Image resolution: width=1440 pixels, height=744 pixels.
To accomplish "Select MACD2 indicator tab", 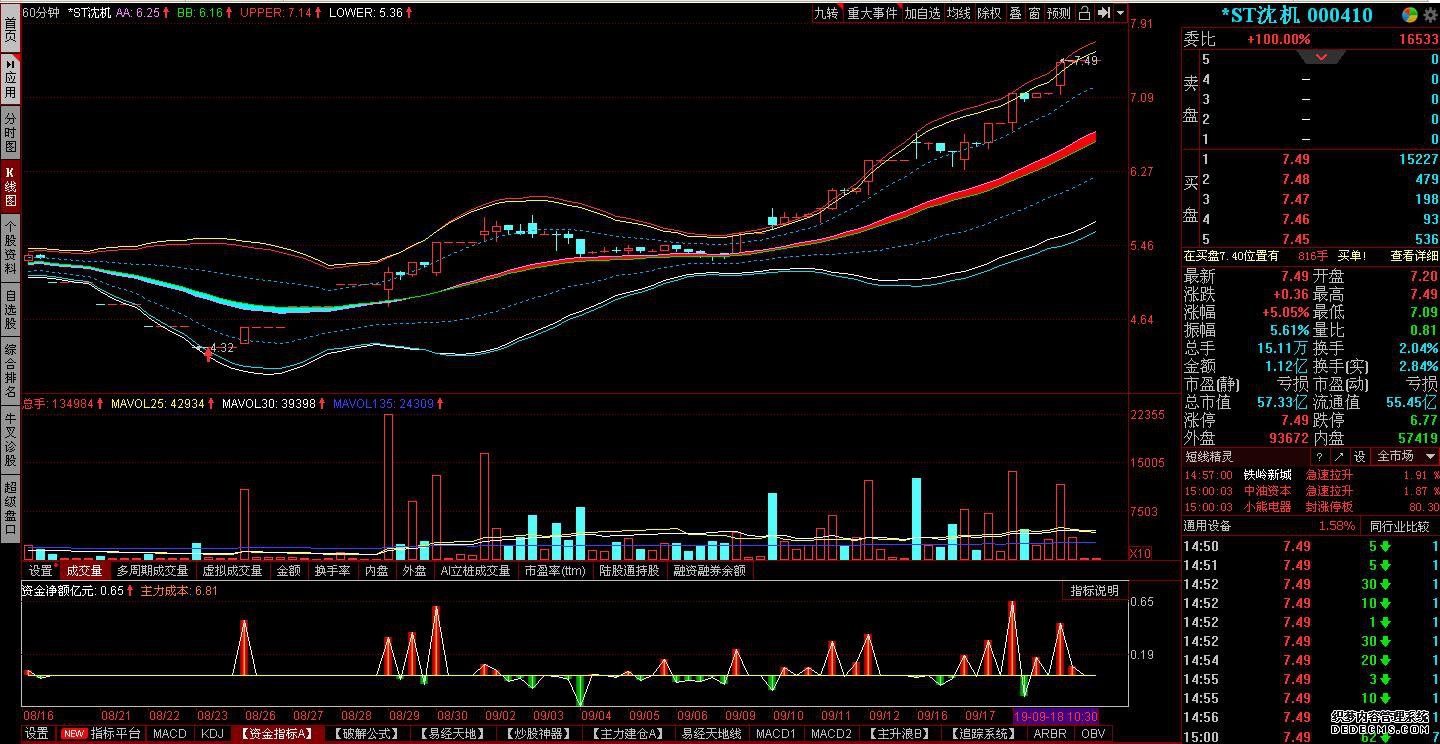I will point(831,734).
